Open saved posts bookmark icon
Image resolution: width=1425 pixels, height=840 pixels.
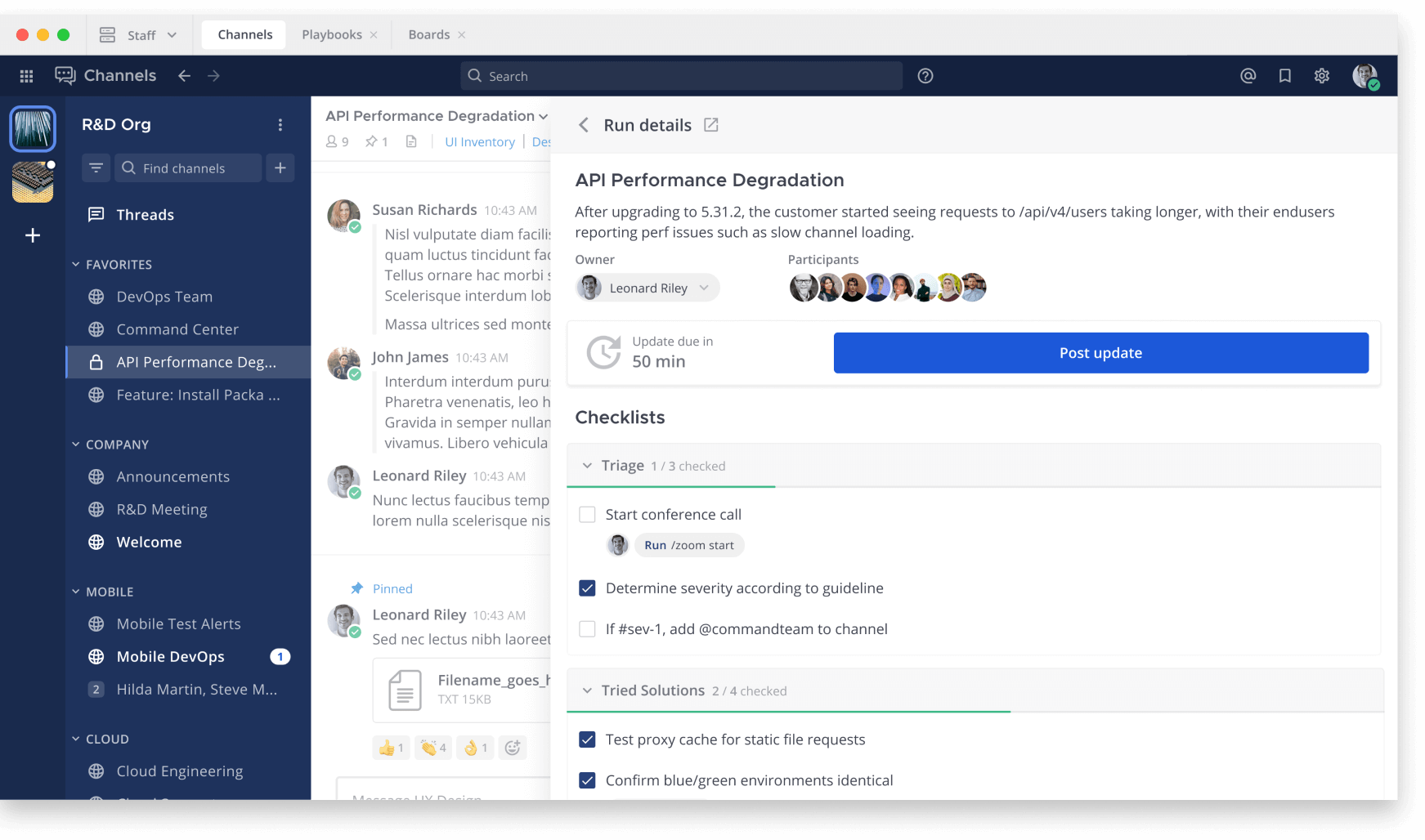click(x=1284, y=76)
